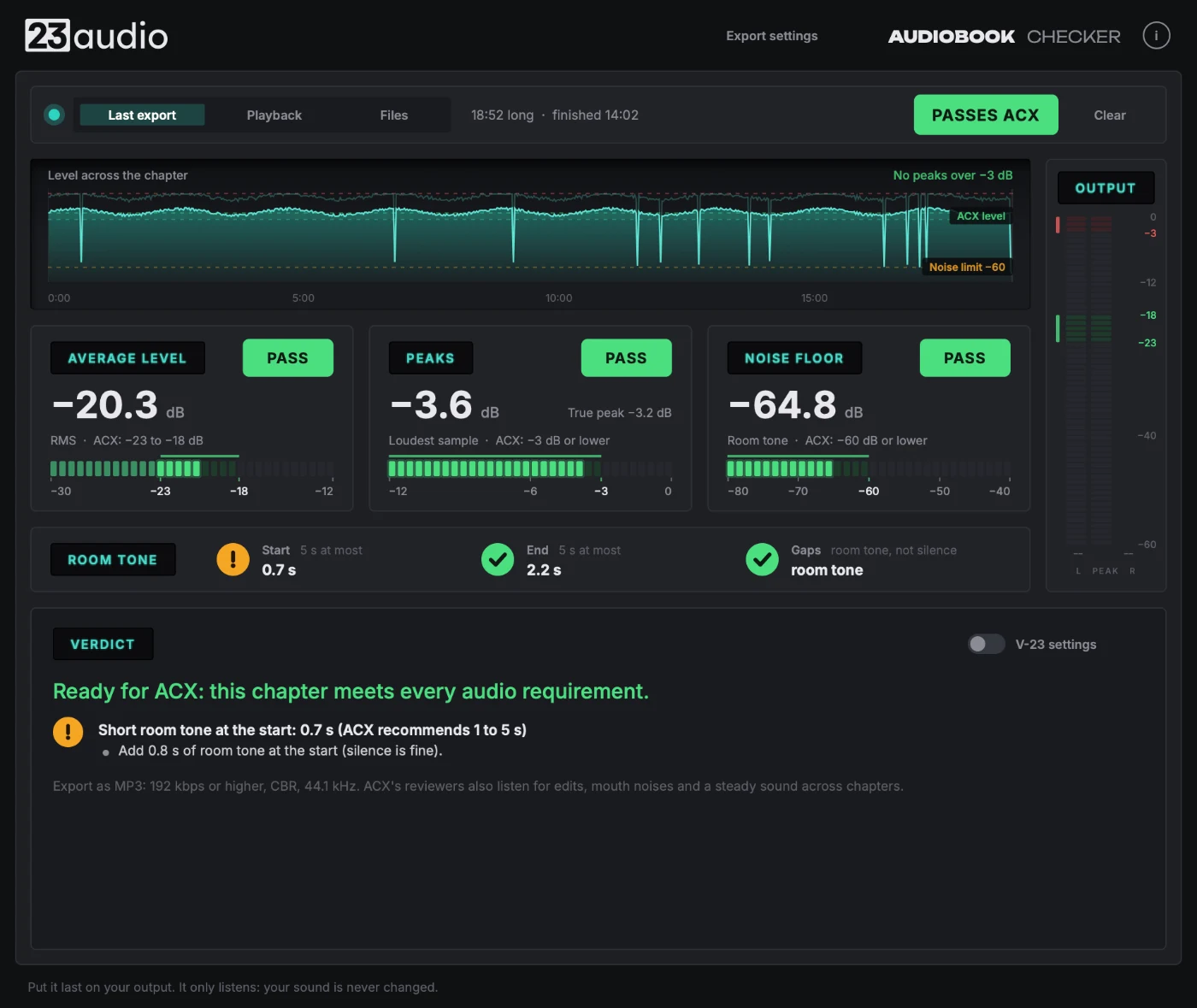This screenshot has width=1197, height=1008.
Task: Click the verdict warning exclamation icon
Action: (68, 732)
